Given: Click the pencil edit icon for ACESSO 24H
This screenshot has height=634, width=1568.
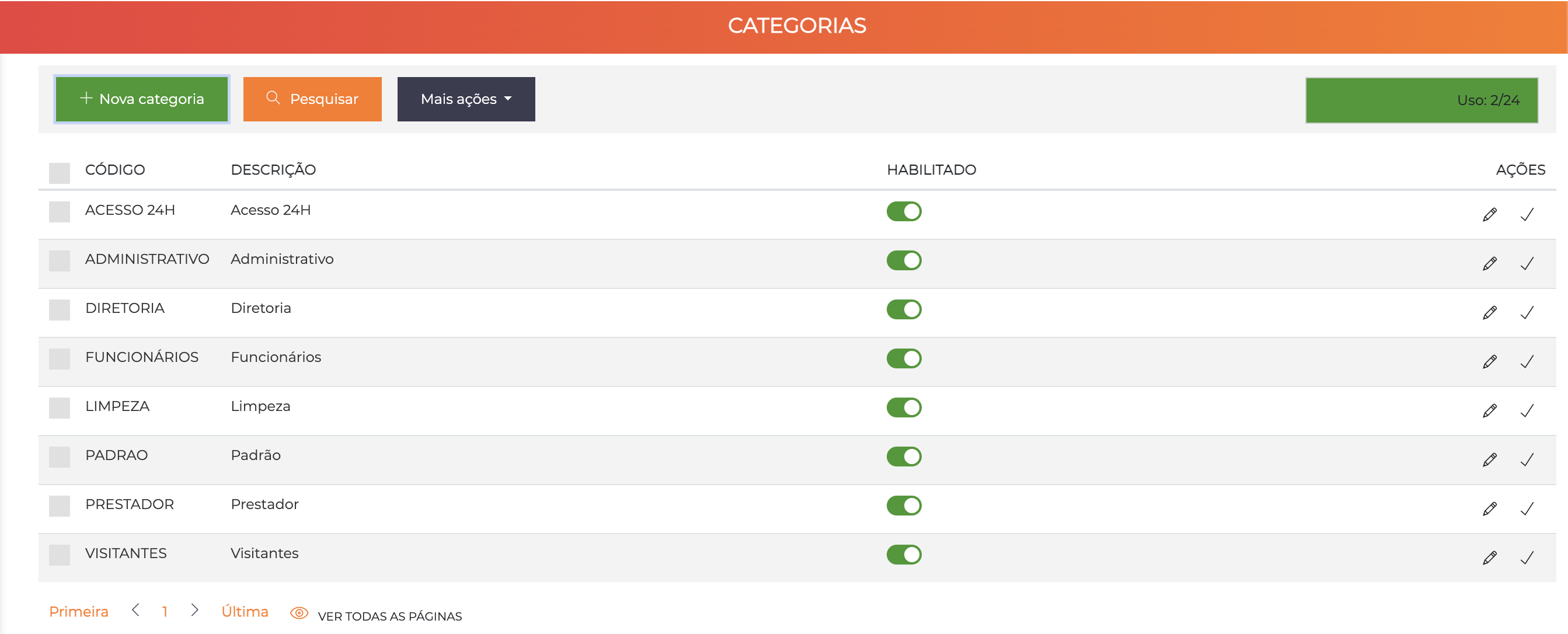Looking at the screenshot, I should [x=1489, y=214].
